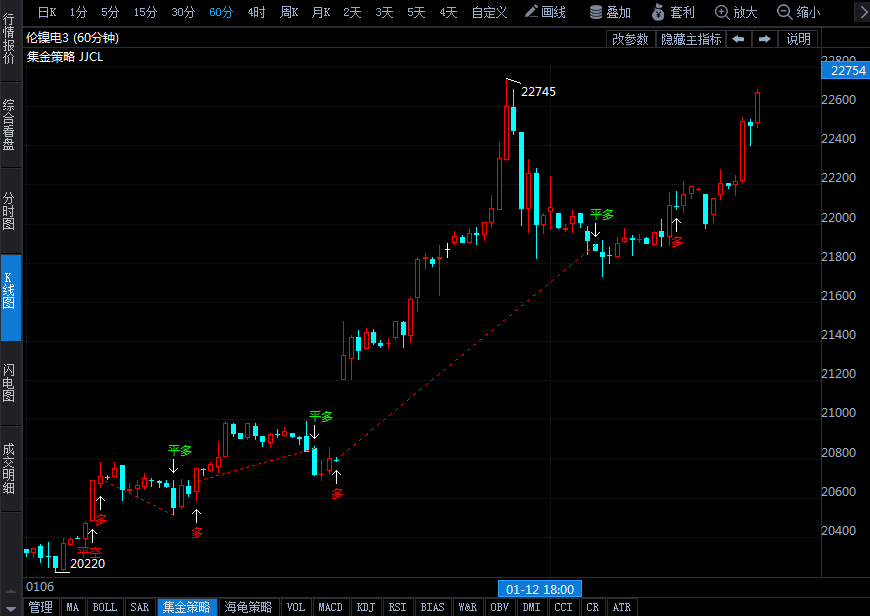Switch to 4天 period
Image resolution: width=870 pixels, height=616 pixels.
click(x=448, y=12)
